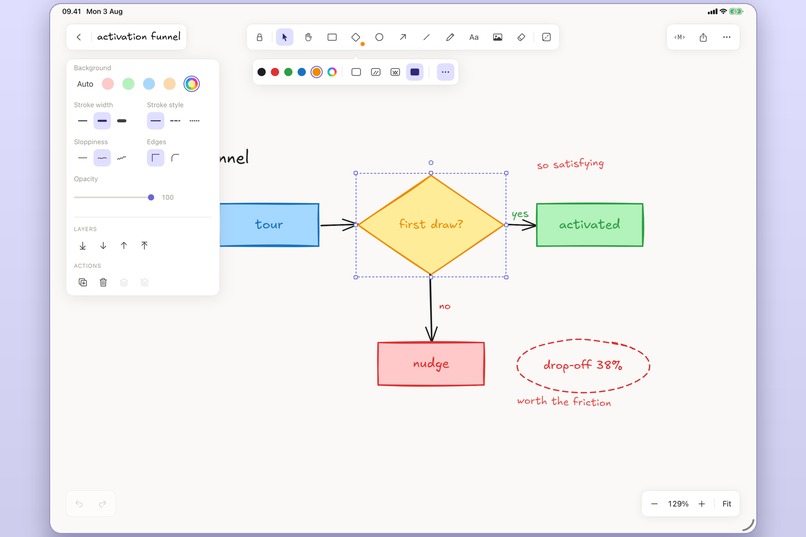Select the hand pan tool
Image resolution: width=806 pixels, height=537 pixels.
click(x=308, y=37)
